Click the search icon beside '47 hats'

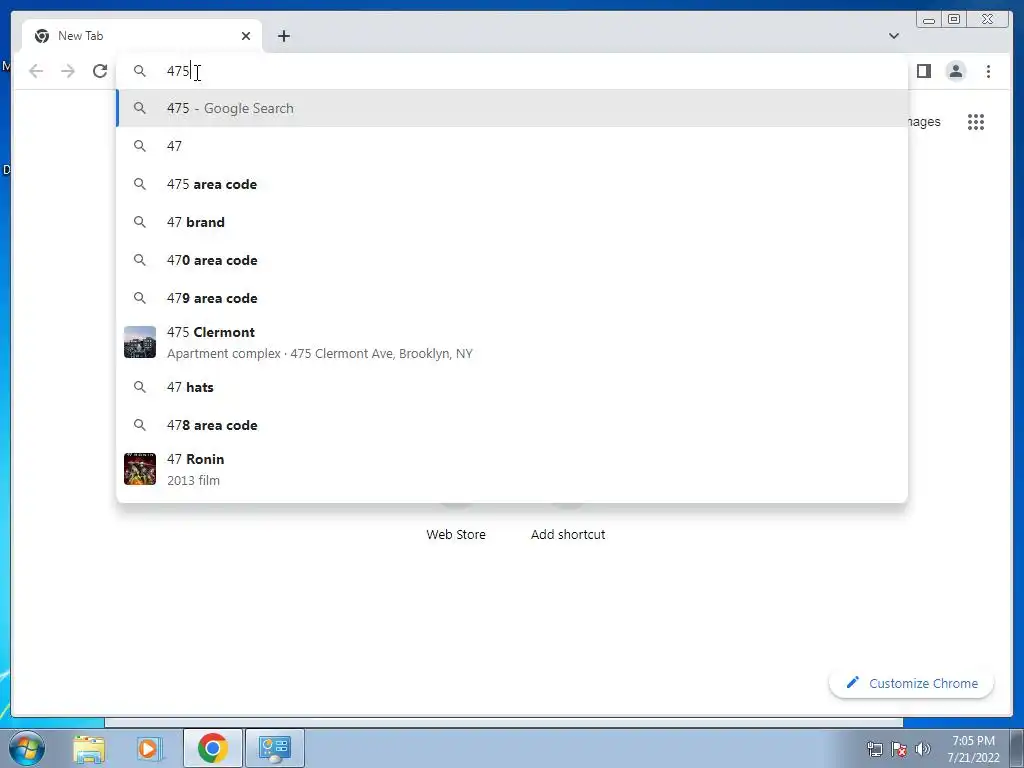click(x=140, y=387)
